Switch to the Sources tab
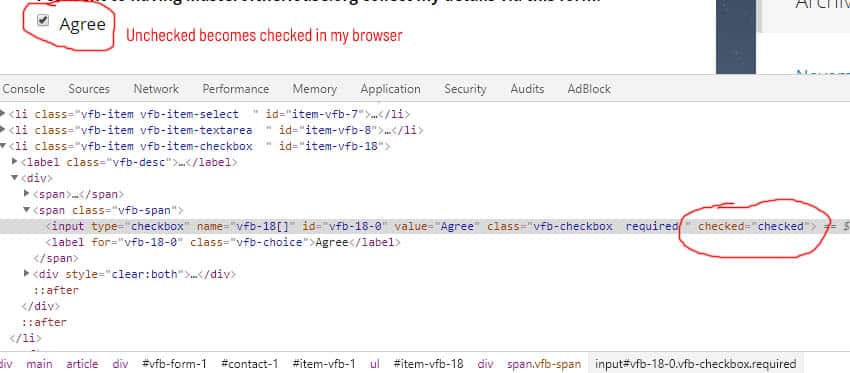Screen dimensions: 850x373 [x=89, y=89]
